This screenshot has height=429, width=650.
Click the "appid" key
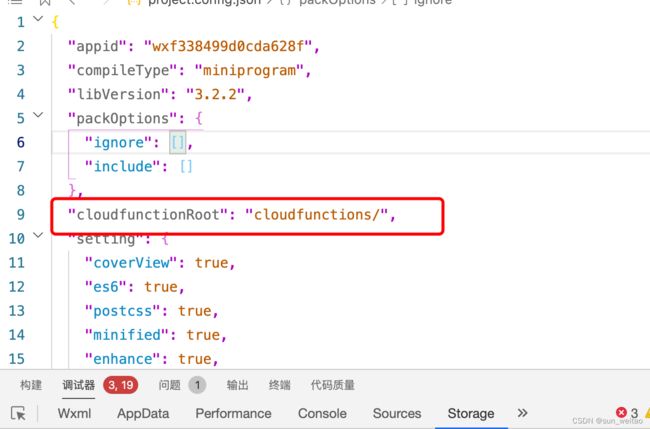[x=97, y=46]
